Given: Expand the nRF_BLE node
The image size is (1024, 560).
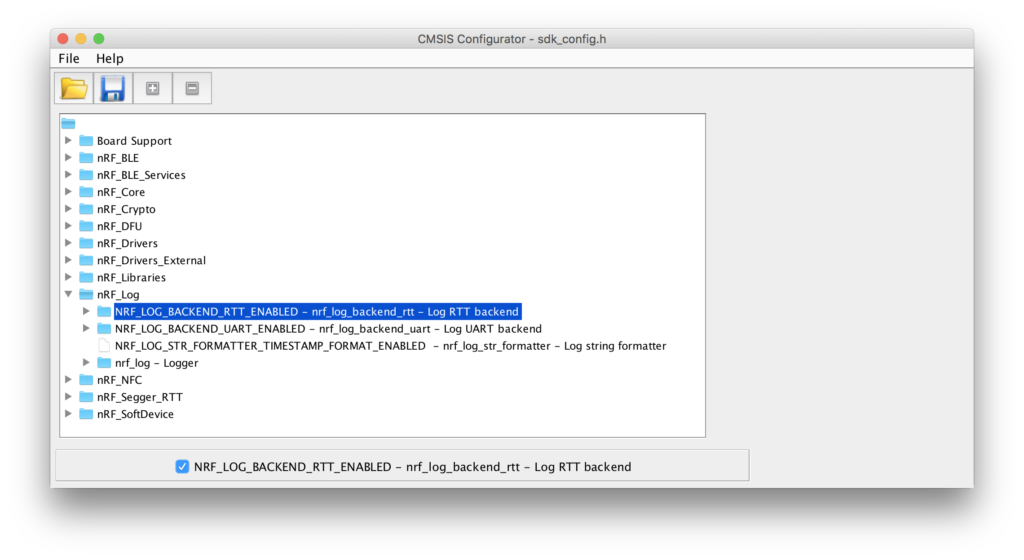Looking at the screenshot, I should pyautogui.click(x=68, y=157).
